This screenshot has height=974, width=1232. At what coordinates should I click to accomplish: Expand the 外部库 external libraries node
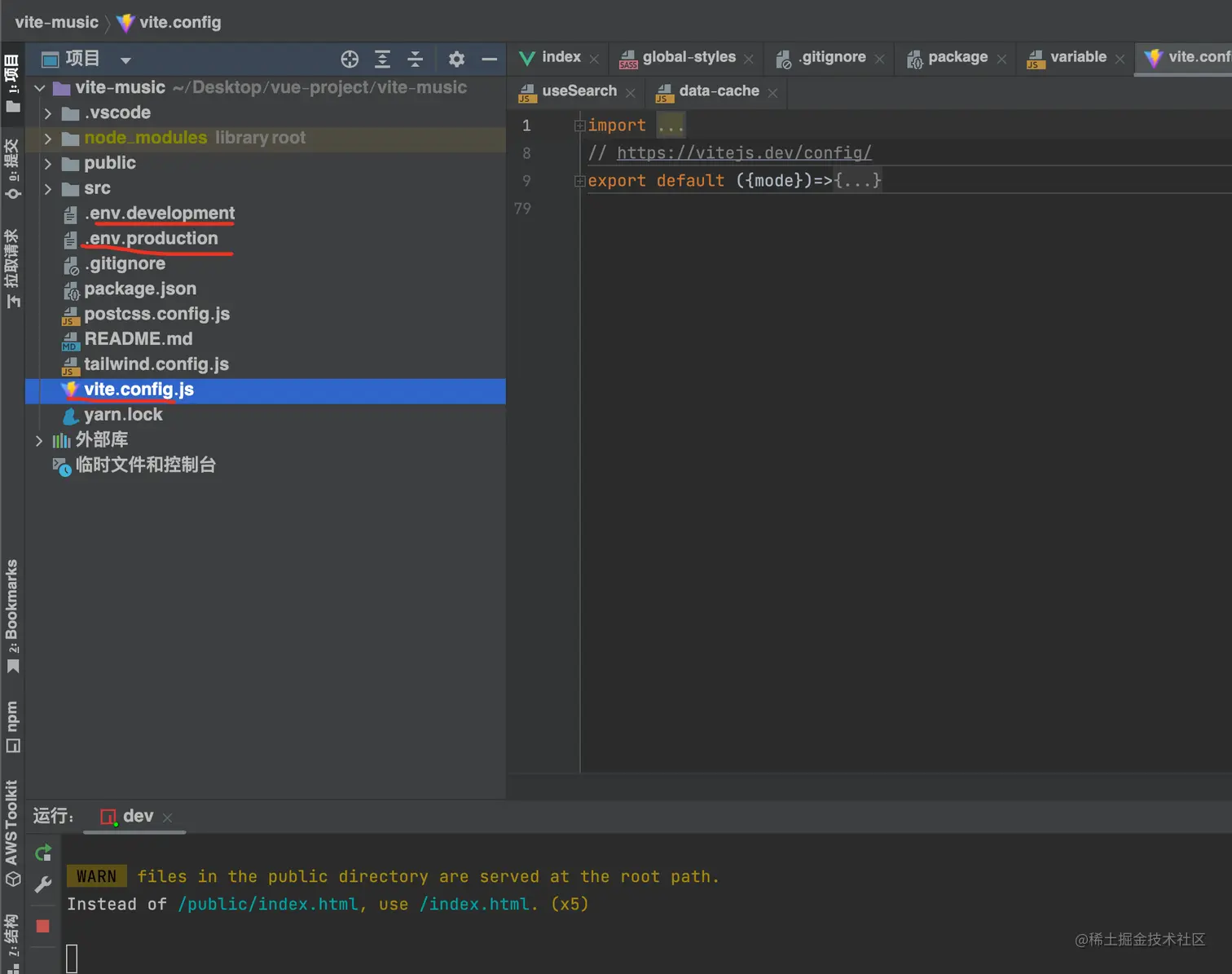(39, 441)
